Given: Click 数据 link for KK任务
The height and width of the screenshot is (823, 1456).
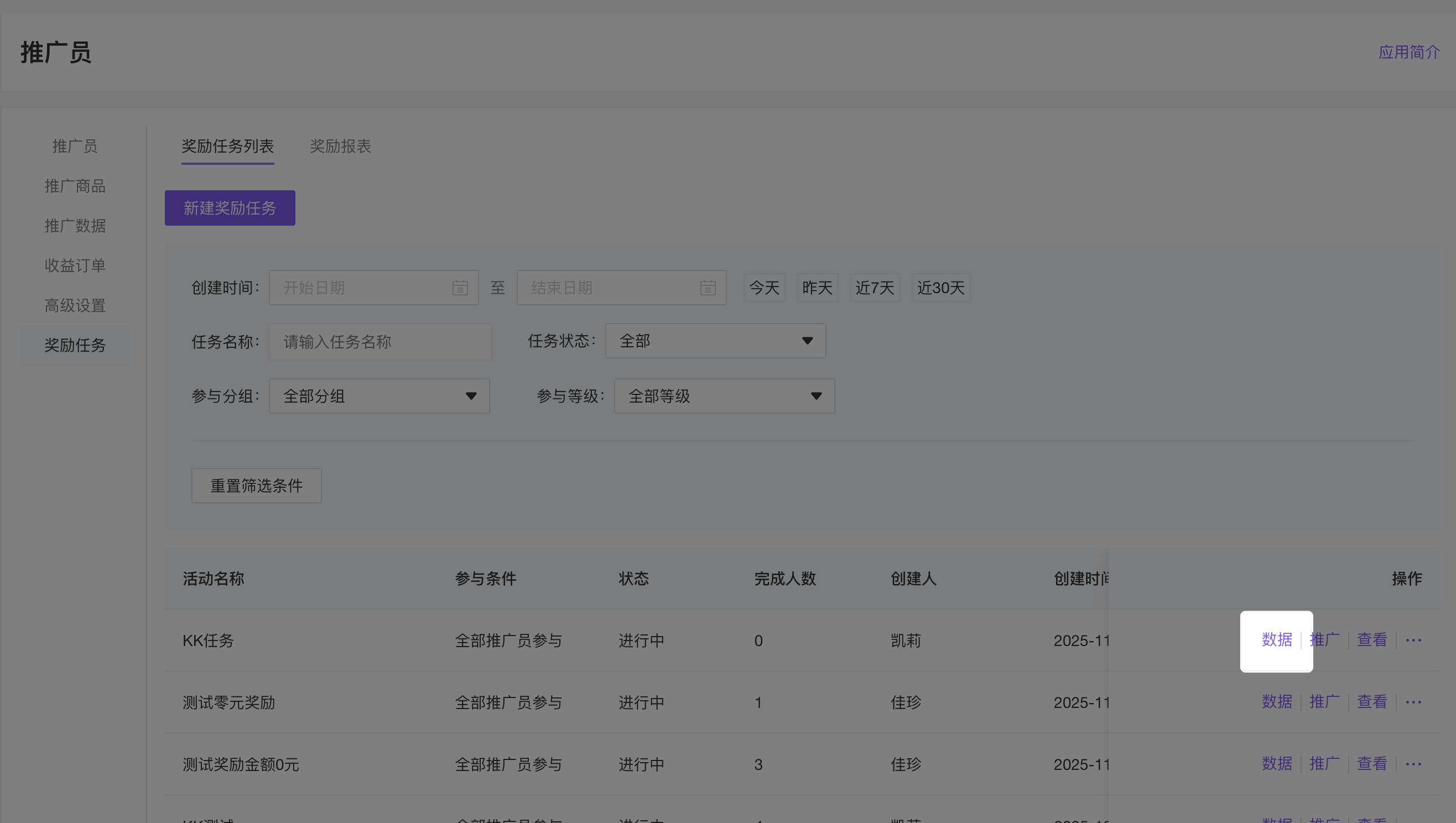Looking at the screenshot, I should pos(1276,640).
